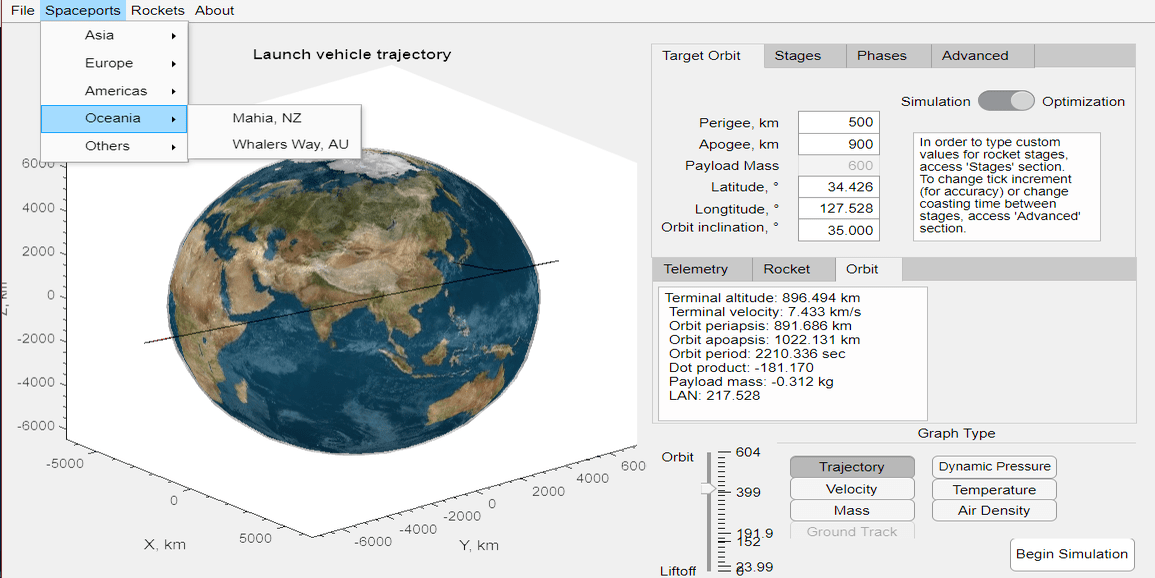Viewport: 1155px width, 578px height.
Task: View the Rocket tab
Action: click(x=792, y=268)
